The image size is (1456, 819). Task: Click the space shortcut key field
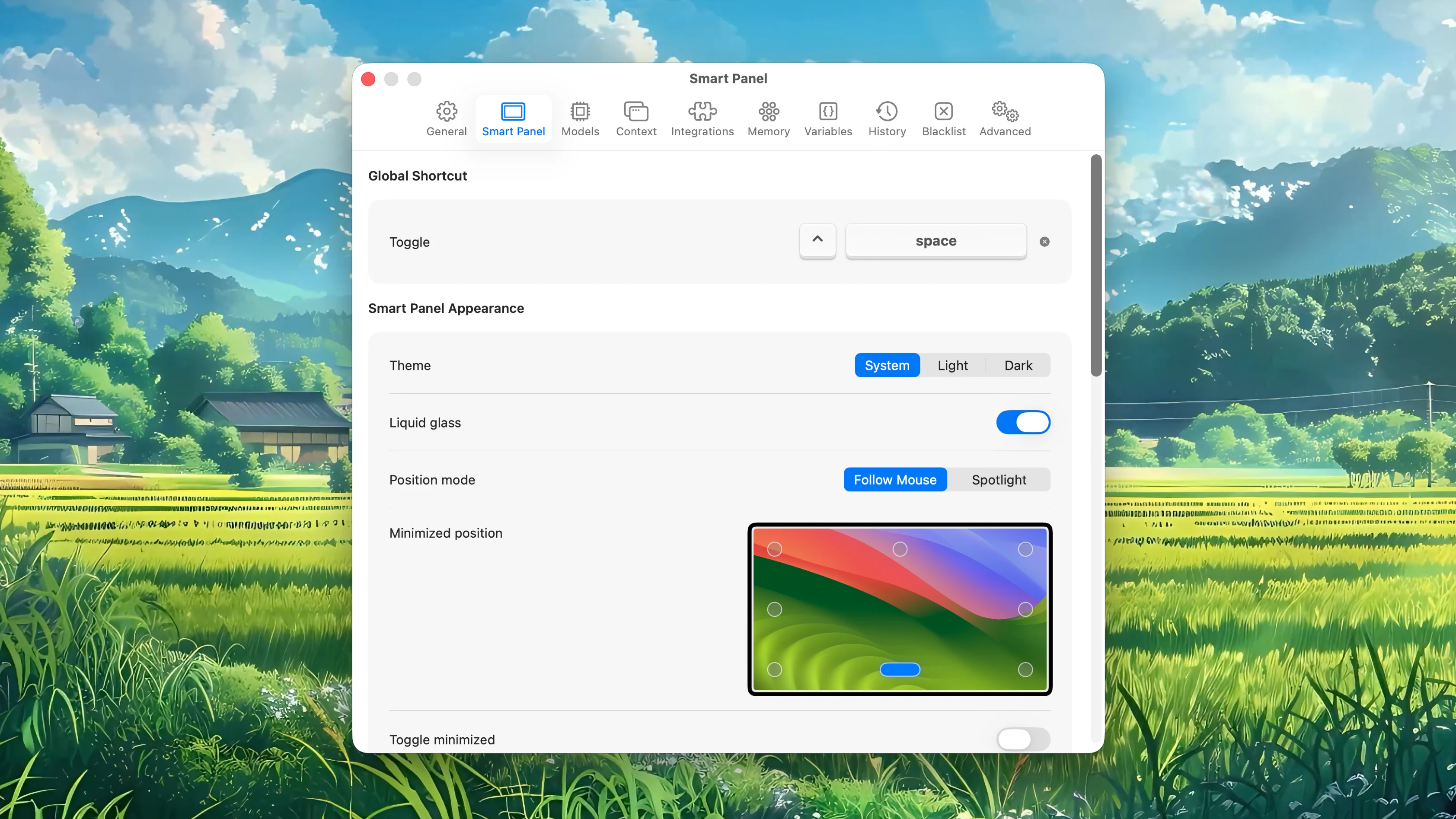936,241
